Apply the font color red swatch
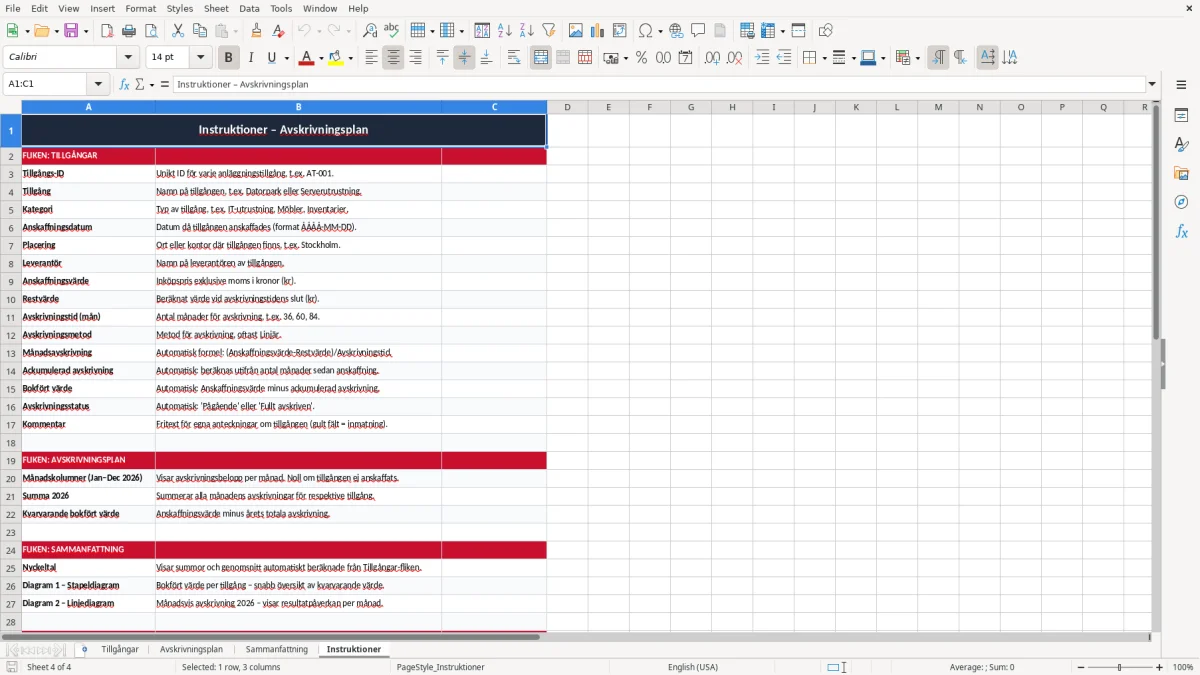The height and width of the screenshot is (675, 1200). pyautogui.click(x=305, y=58)
